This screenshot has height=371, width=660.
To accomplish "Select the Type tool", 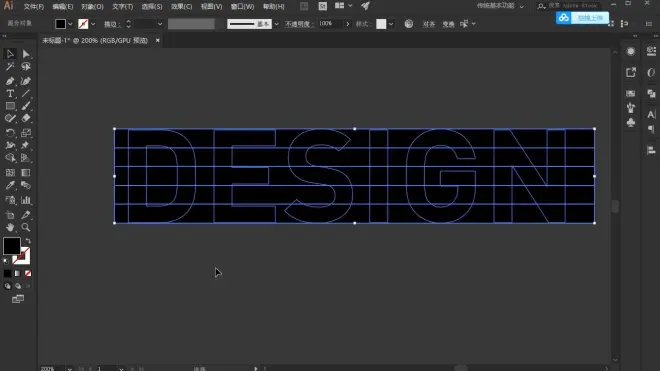I will (10, 93).
